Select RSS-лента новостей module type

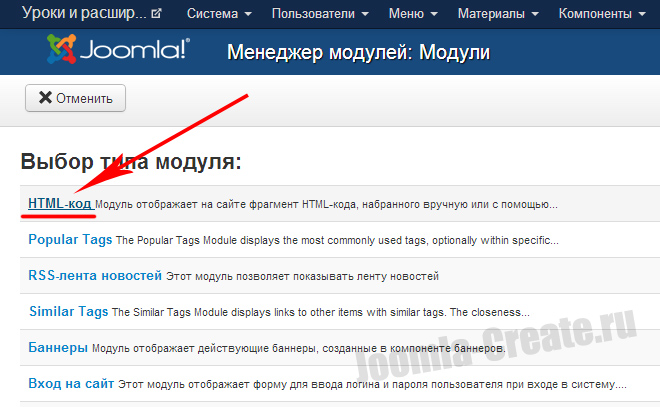[x=95, y=275]
